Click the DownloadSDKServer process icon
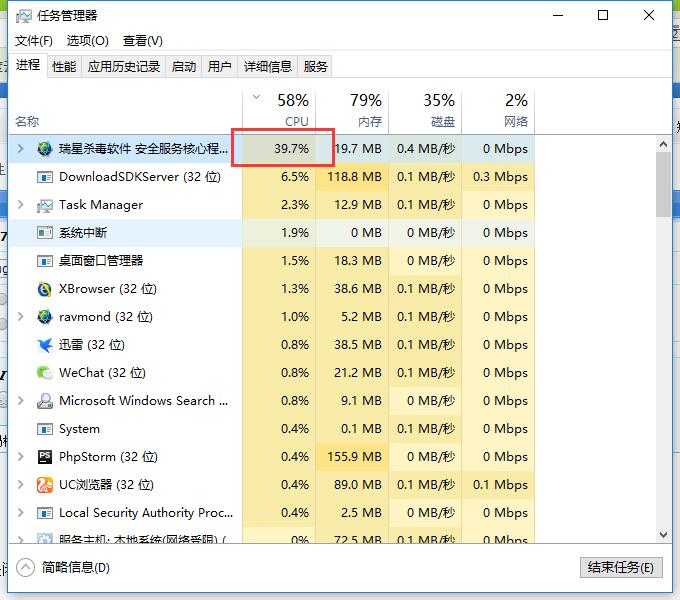The height and width of the screenshot is (600, 680). click(45, 177)
